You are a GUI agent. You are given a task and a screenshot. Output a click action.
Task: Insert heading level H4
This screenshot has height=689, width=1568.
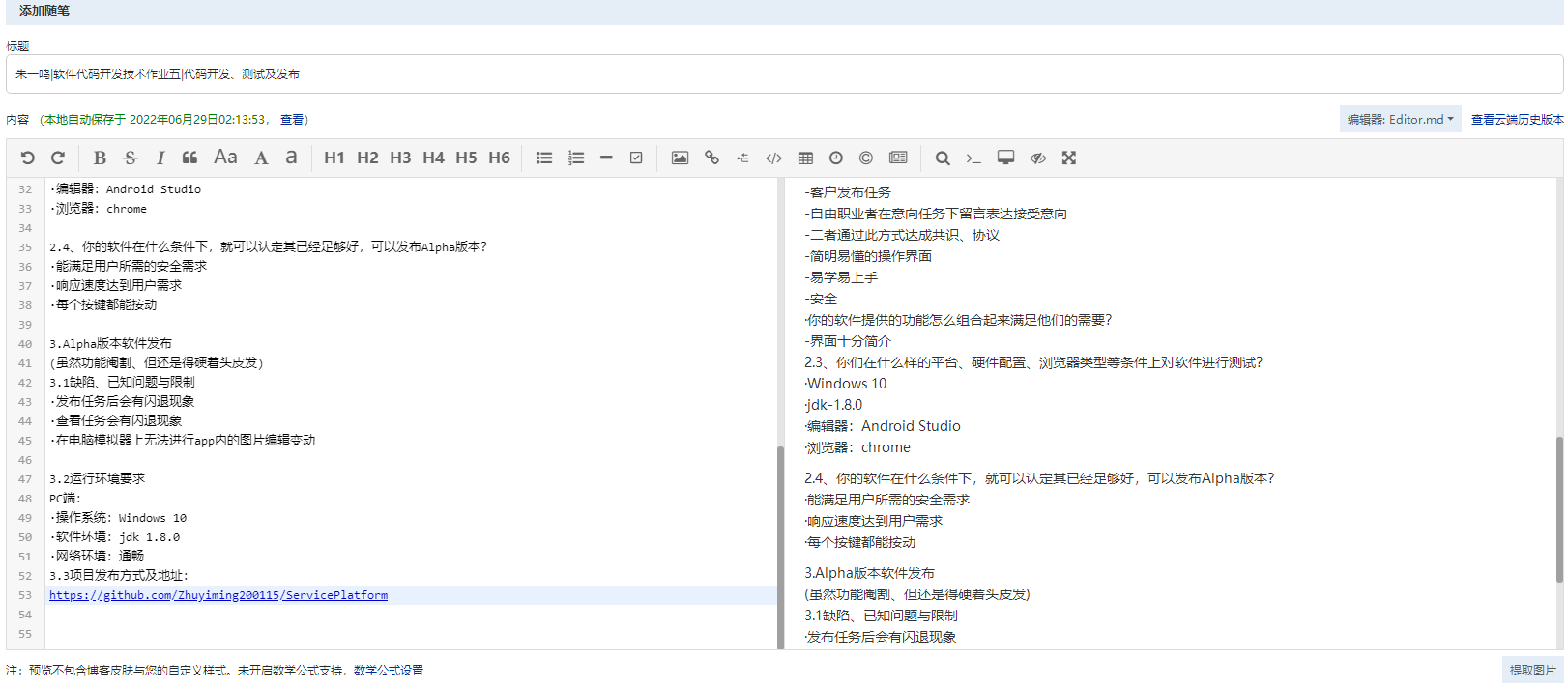tap(433, 158)
